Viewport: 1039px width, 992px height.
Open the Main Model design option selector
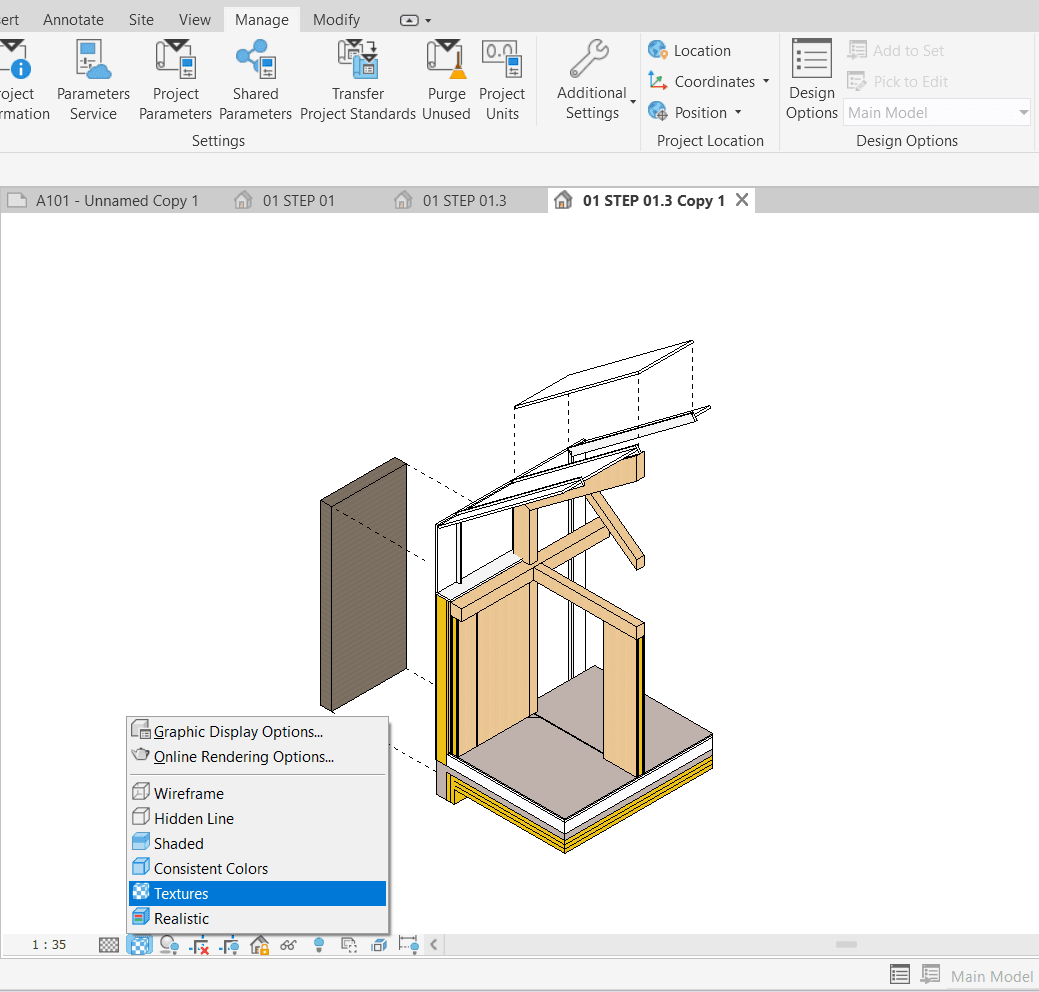(934, 112)
